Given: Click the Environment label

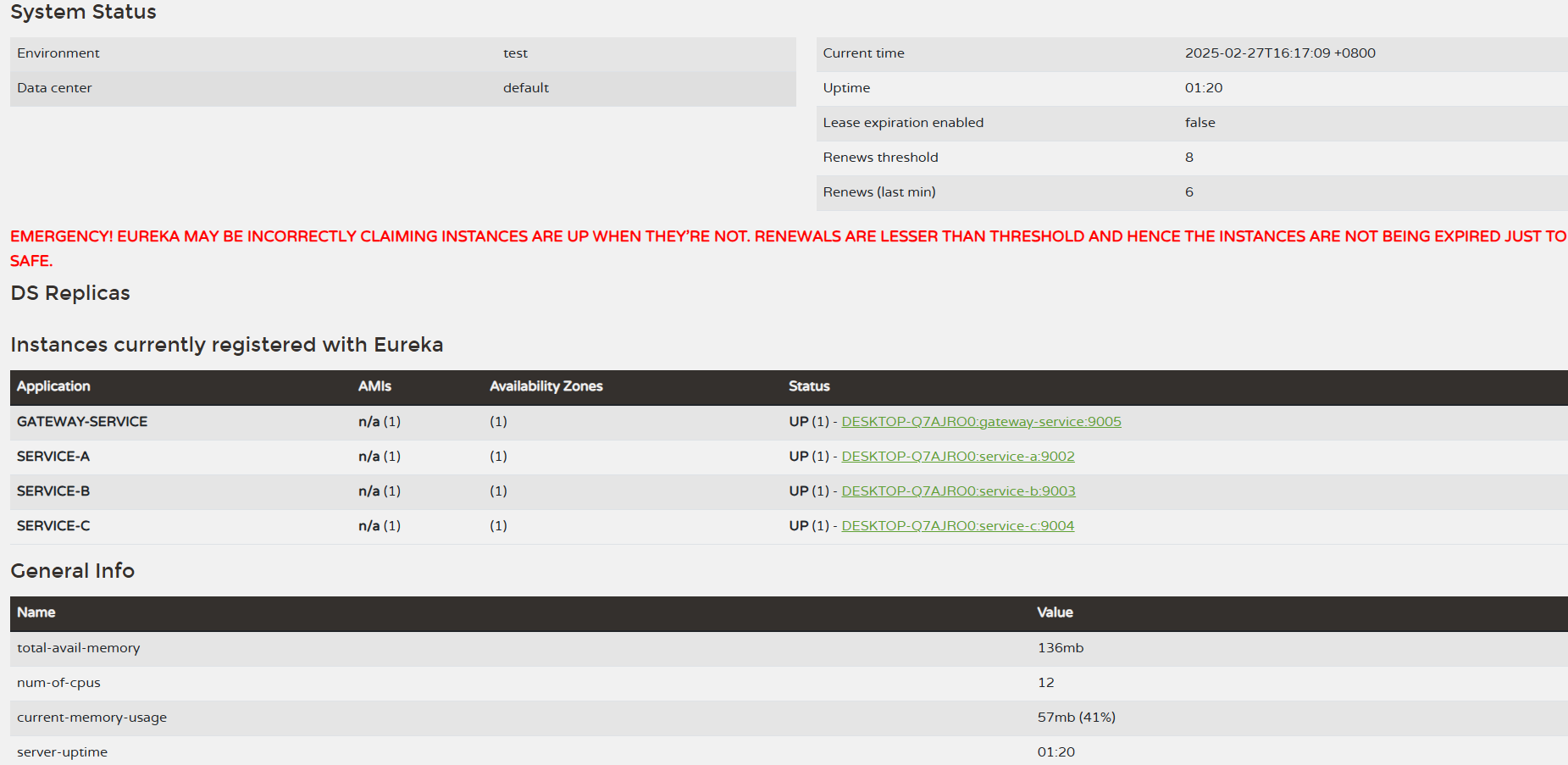Looking at the screenshot, I should point(58,53).
